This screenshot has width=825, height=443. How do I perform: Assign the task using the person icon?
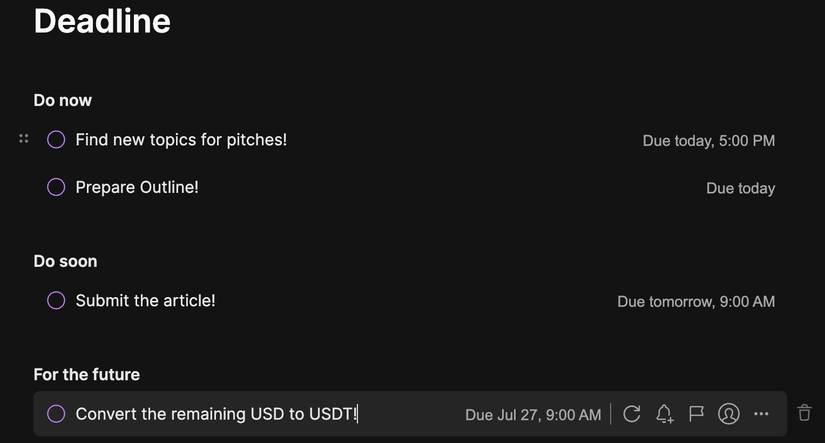[729, 414]
